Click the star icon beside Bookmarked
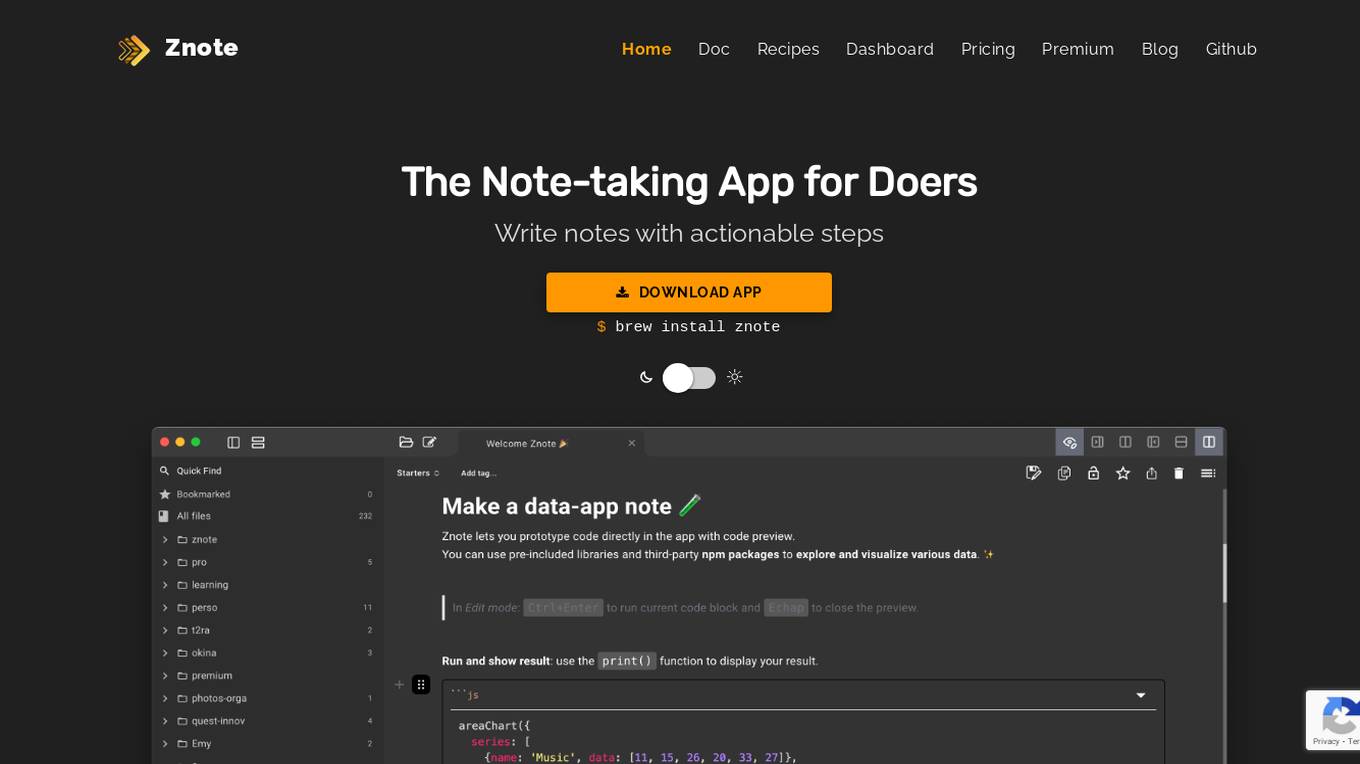The width and height of the screenshot is (1360, 764). tap(165, 494)
